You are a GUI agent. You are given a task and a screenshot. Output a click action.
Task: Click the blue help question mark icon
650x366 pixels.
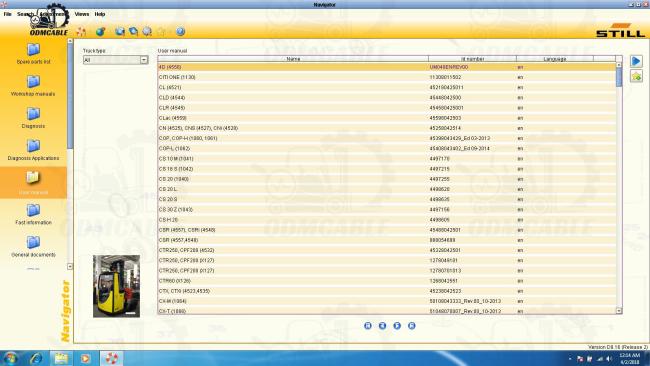180,32
